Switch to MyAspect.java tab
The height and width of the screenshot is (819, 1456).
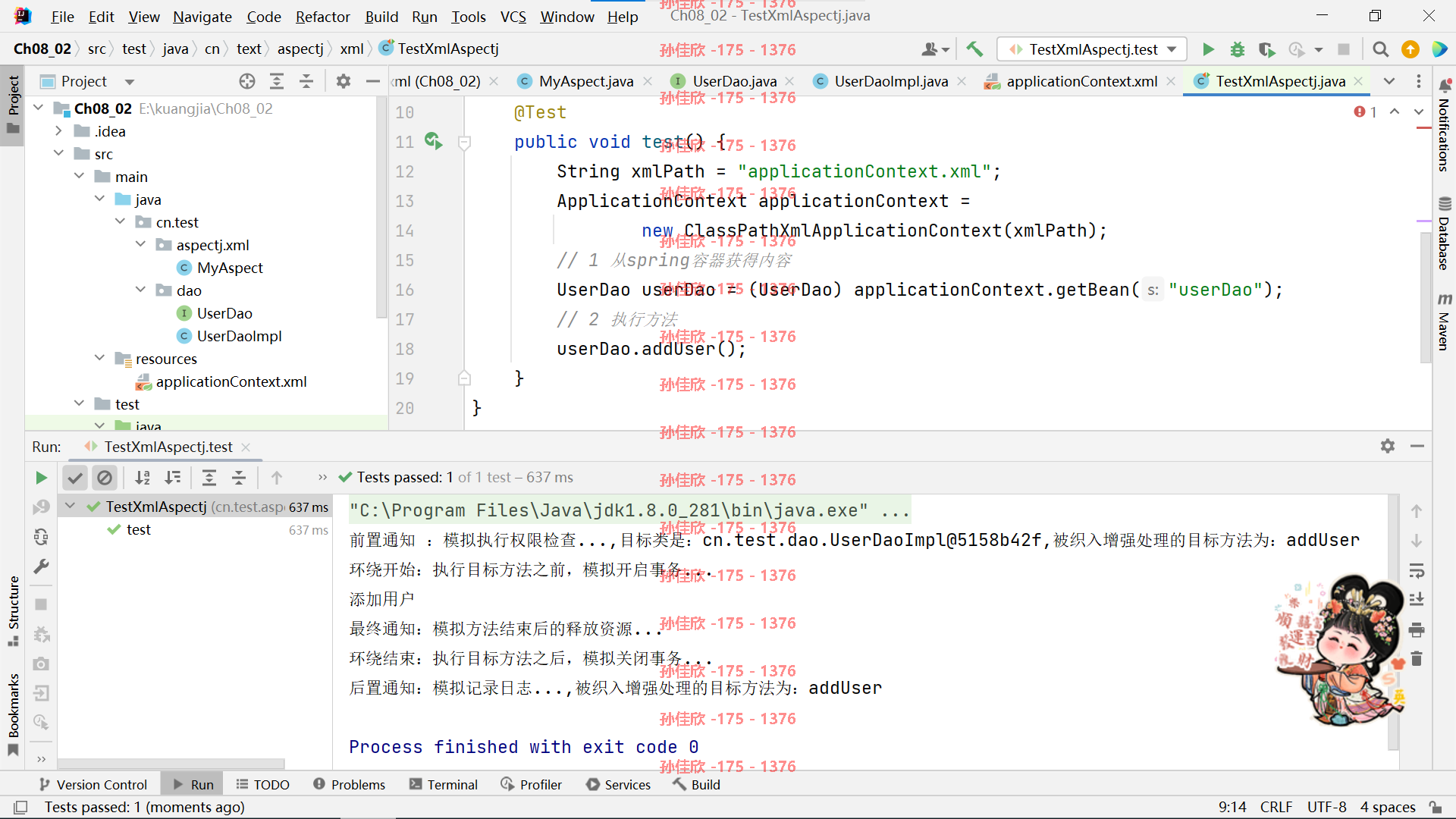tap(585, 81)
